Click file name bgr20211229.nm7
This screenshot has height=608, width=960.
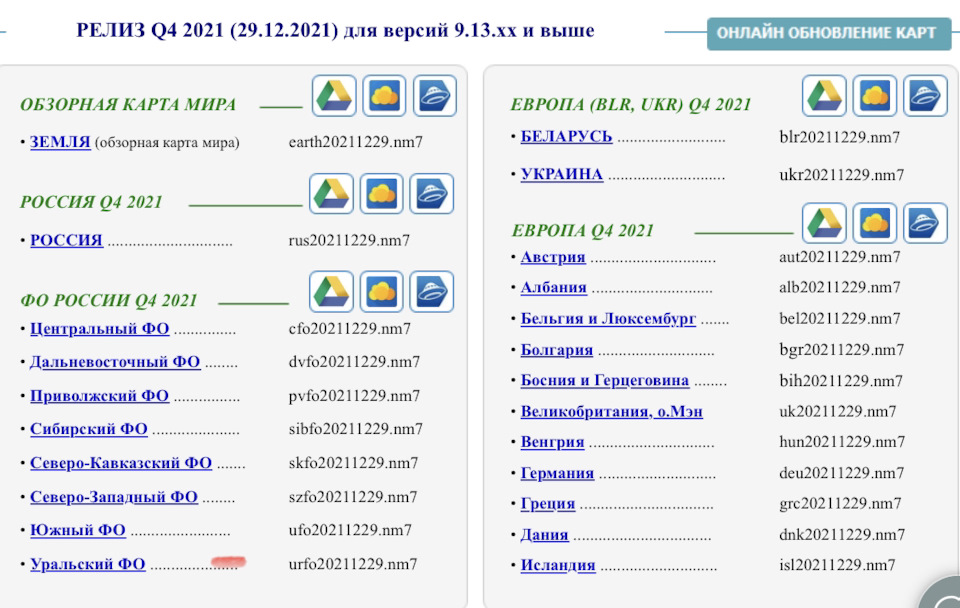click(x=841, y=350)
